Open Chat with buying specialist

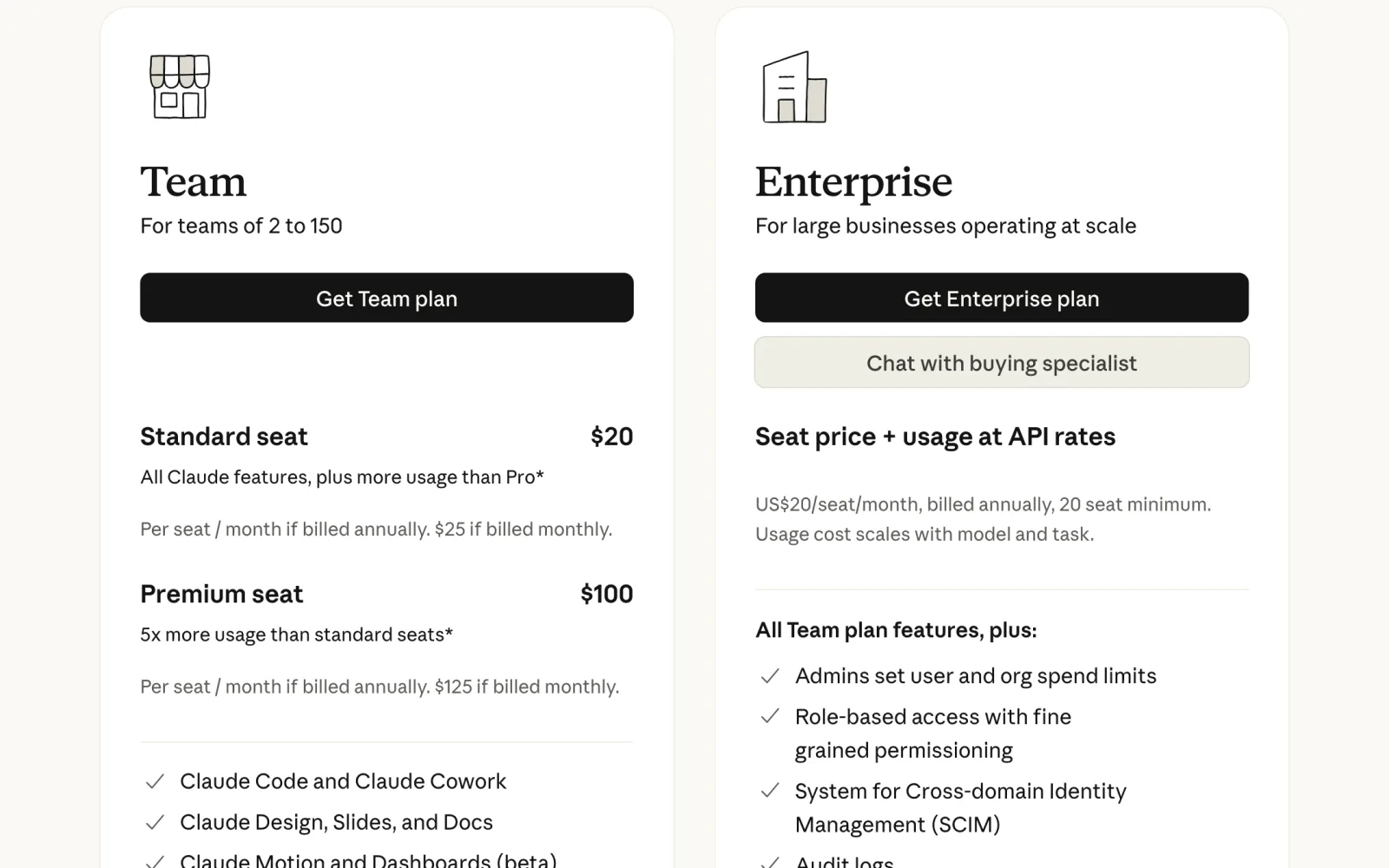point(1002,363)
